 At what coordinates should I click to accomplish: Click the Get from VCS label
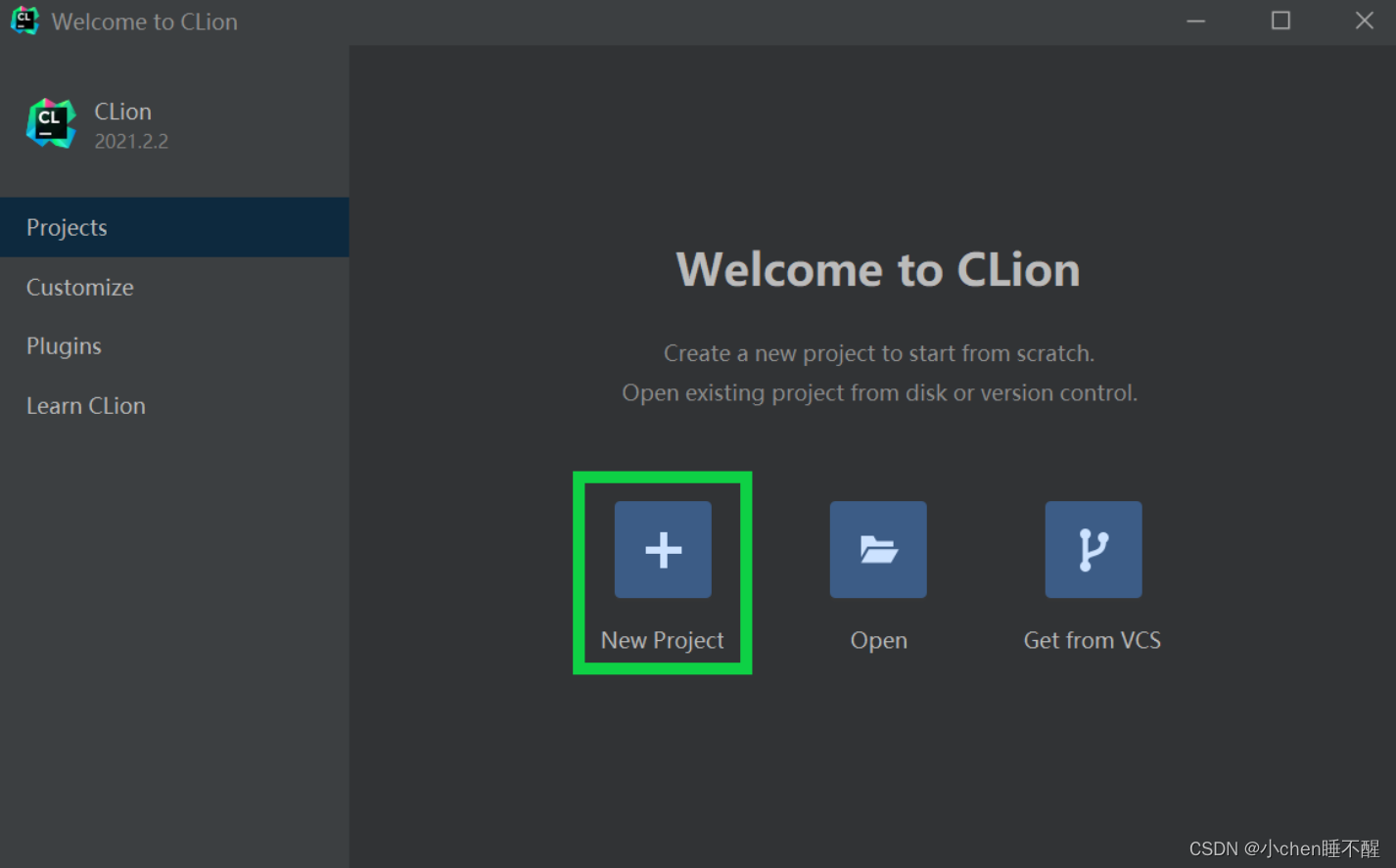(1093, 640)
